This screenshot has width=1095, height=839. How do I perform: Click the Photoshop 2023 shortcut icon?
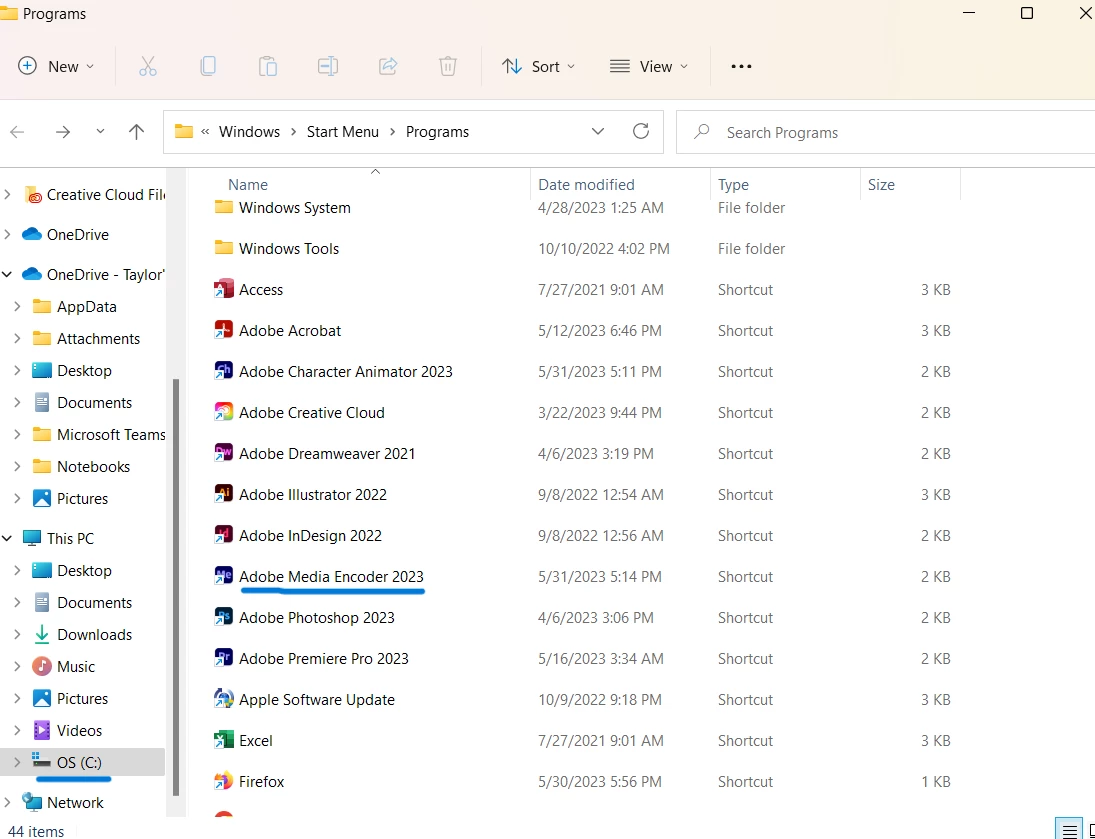223,618
